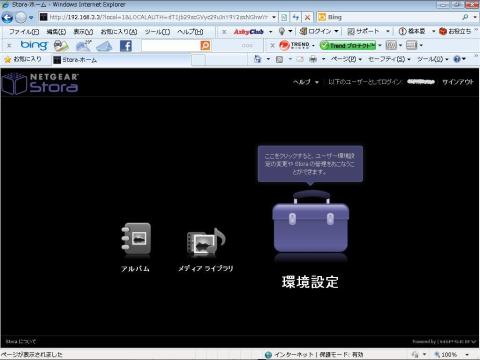
Task: Open the recent pages dropdown beside Forward
Action: point(31,17)
